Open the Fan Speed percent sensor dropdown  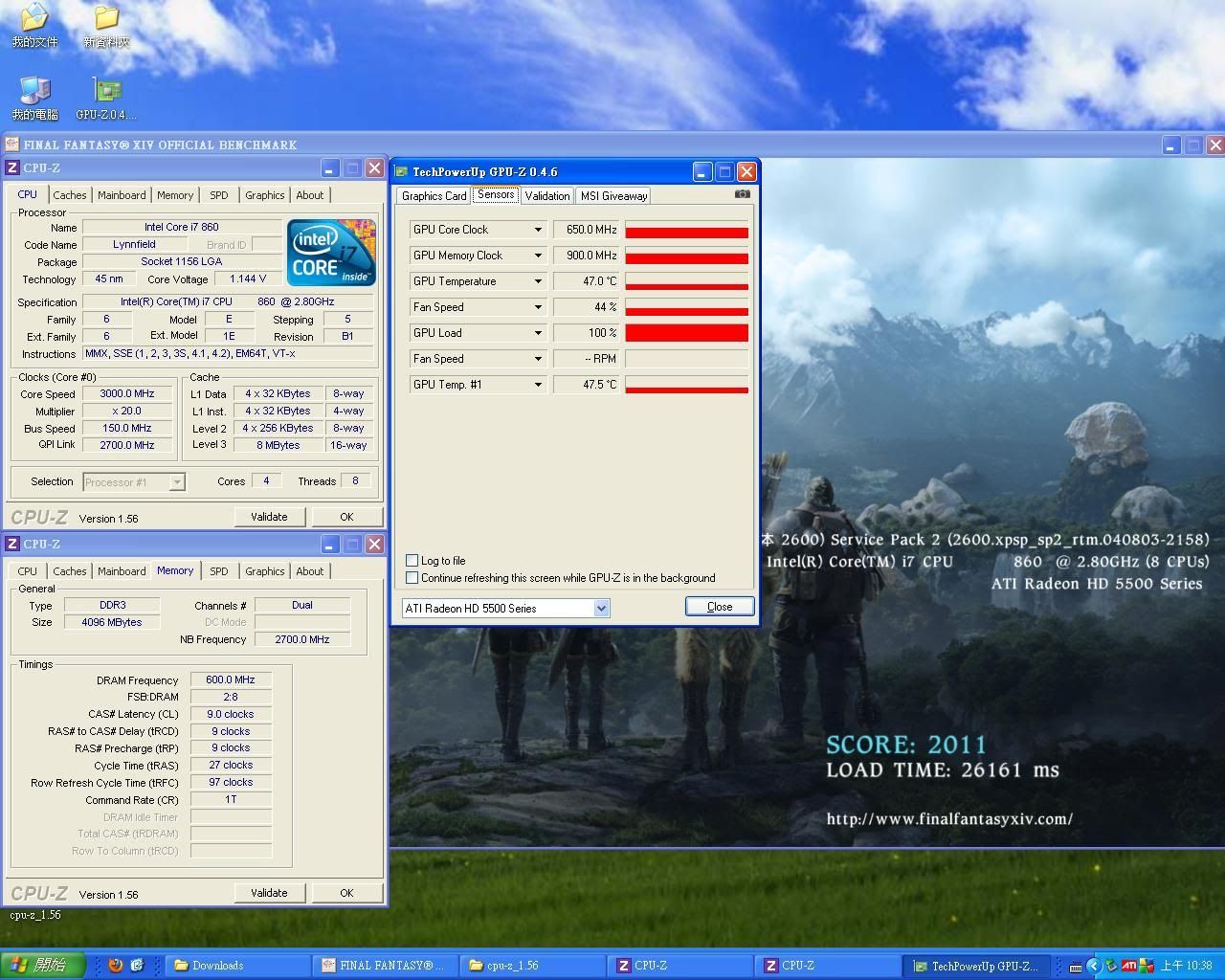coord(538,307)
